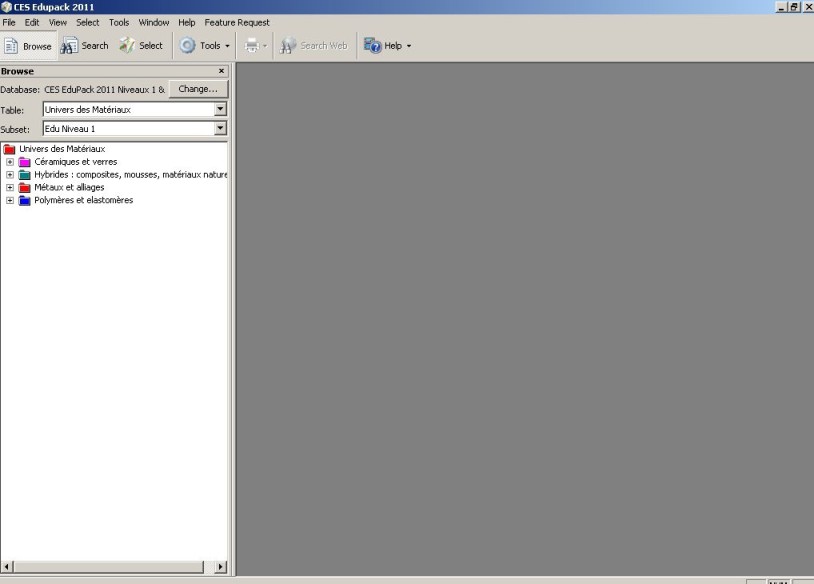Screen dimensions: 814x584
Task: Click the Change... database button
Action: click(198, 89)
